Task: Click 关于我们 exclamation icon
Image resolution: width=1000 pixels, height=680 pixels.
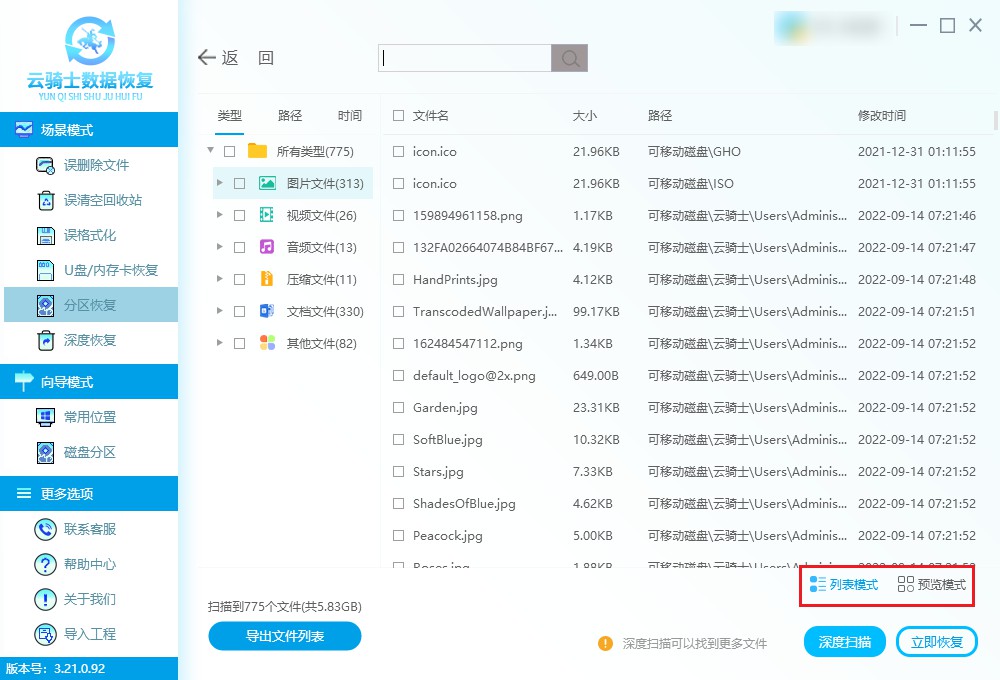Action: click(x=45, y=600)
